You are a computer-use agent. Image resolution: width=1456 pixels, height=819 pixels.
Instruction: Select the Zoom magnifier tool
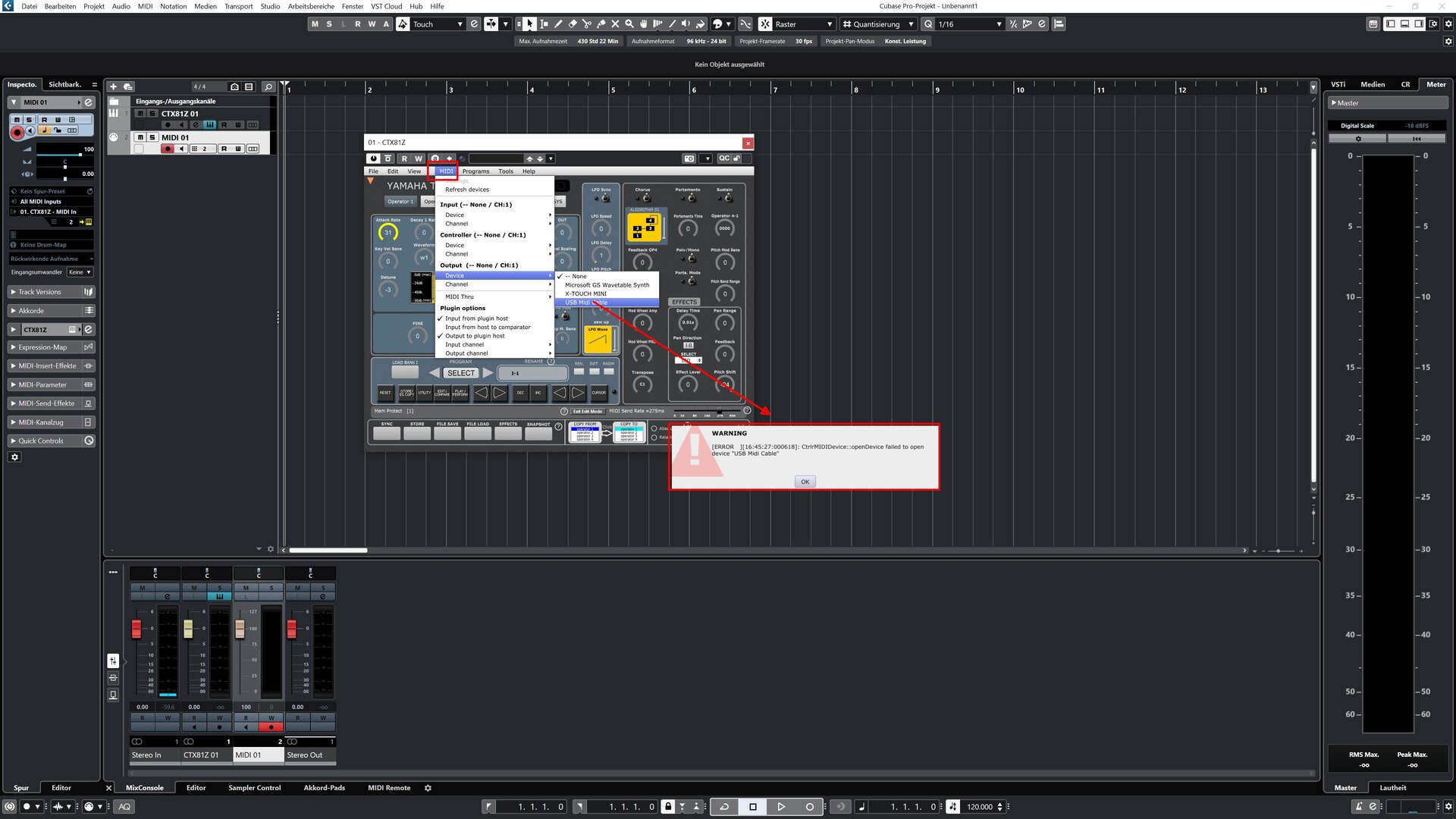pos(629,24)
